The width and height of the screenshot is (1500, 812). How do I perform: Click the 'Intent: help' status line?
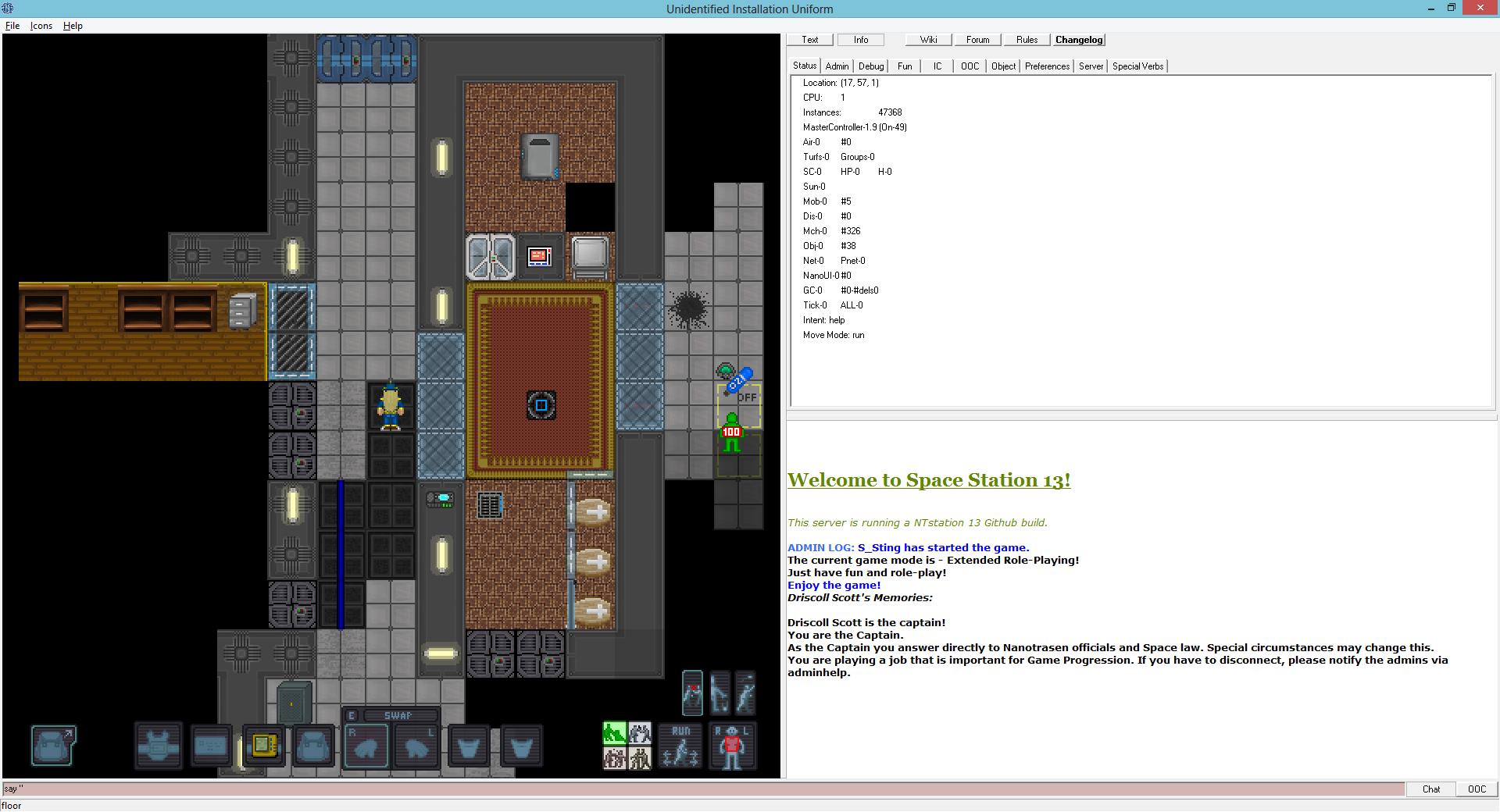[823, 320]
